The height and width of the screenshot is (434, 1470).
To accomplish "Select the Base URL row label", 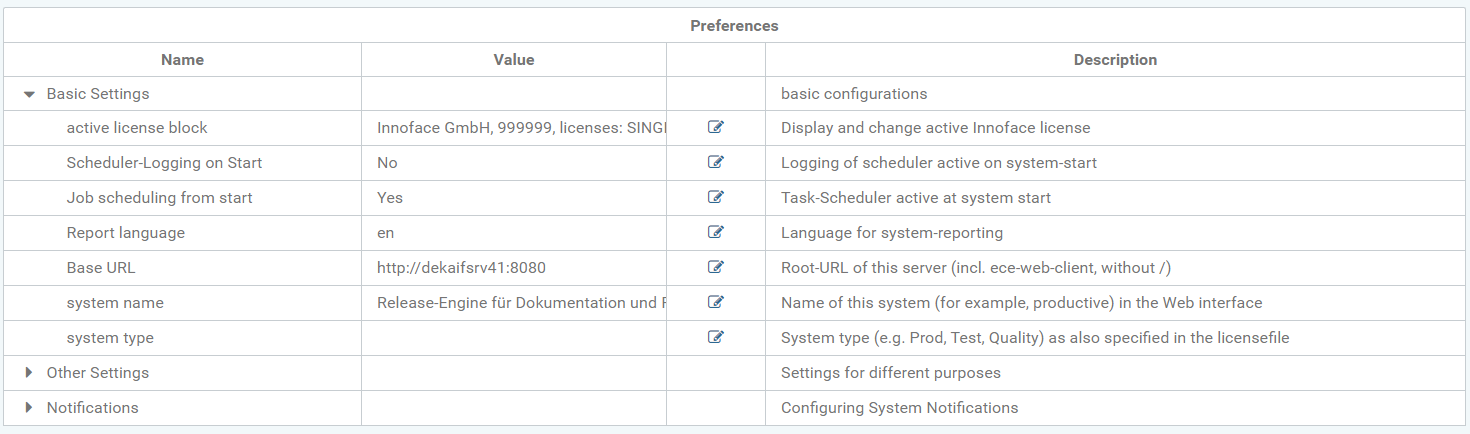I will click(x=101, y=268).
